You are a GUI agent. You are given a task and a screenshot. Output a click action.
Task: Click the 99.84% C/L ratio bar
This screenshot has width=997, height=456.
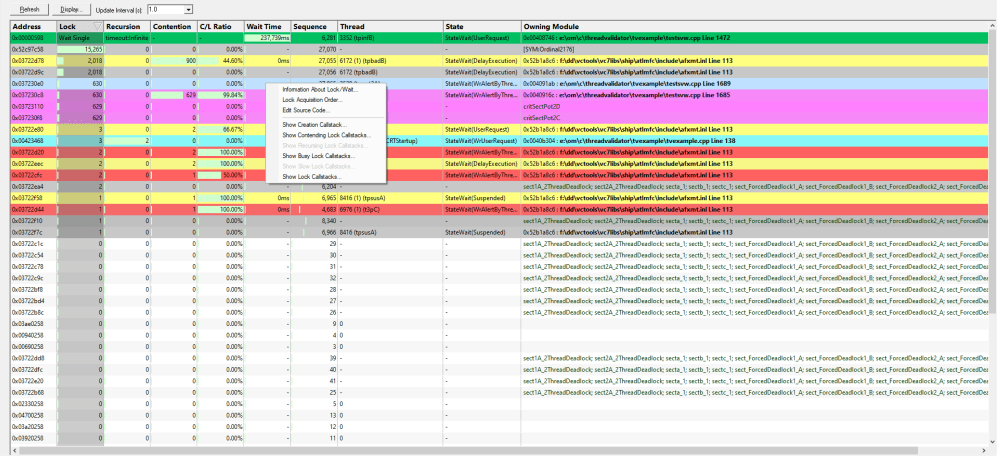[220, 95]
